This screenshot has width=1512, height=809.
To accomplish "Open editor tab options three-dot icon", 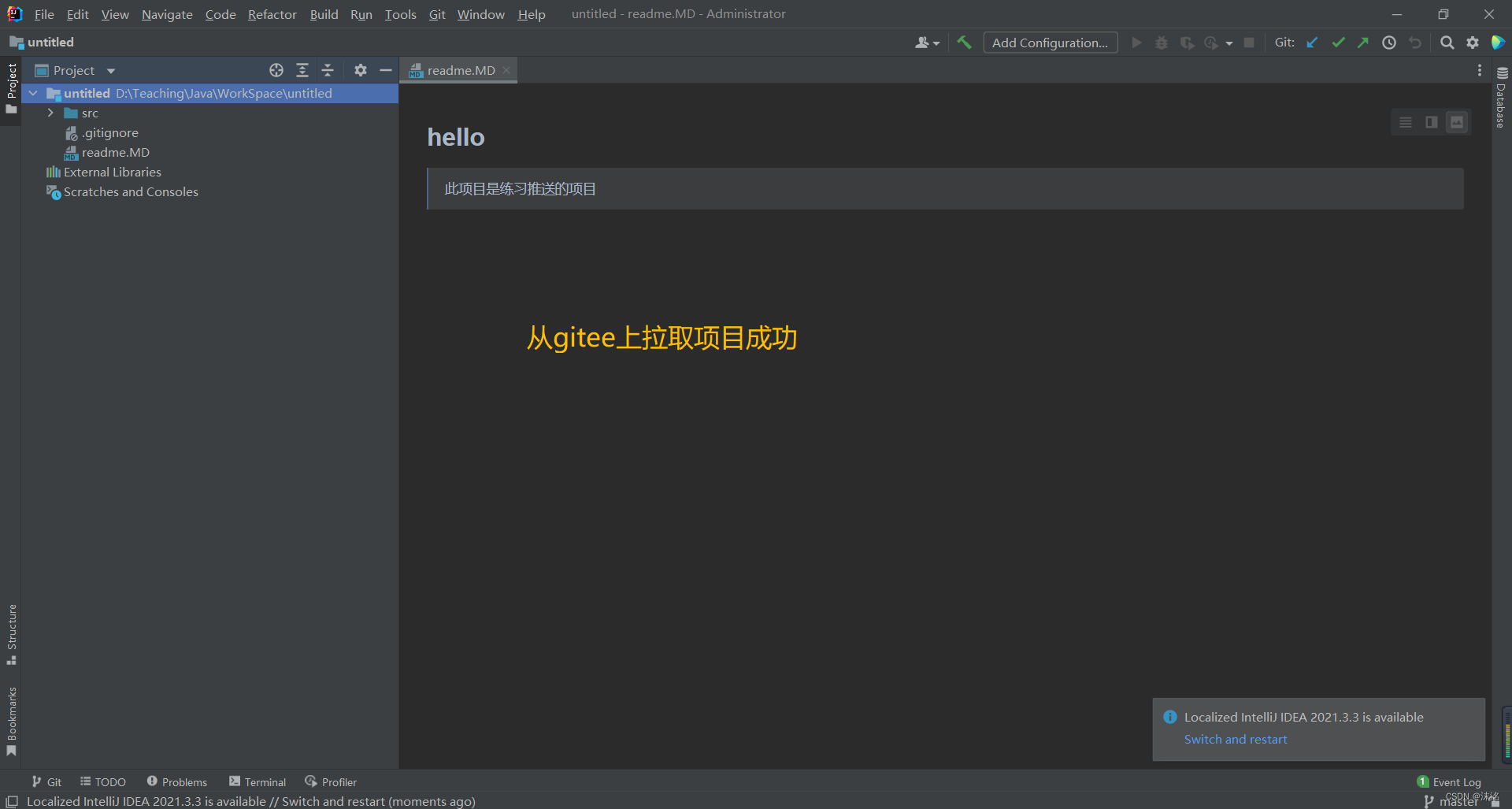I will tap(1480, 70).
